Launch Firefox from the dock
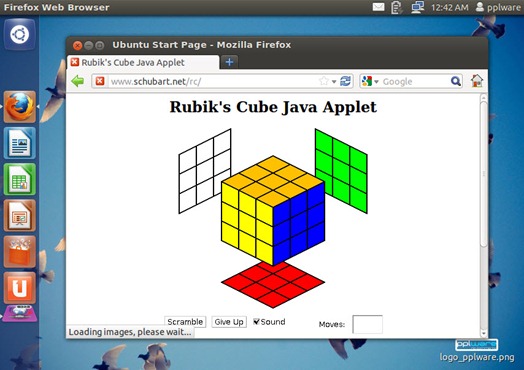Screen dimensions: 524x370 20,107
